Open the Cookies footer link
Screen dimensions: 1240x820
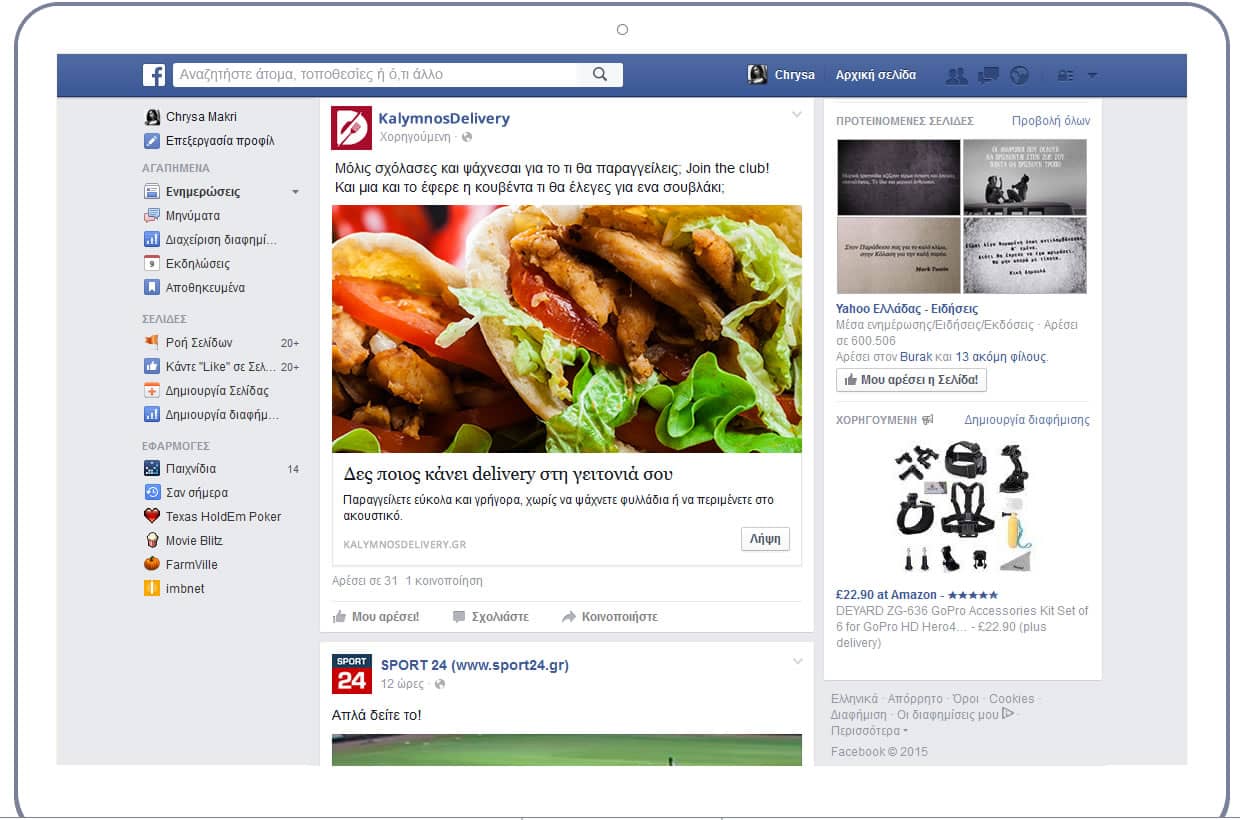pyautogui.click(x=1011, y=699)
